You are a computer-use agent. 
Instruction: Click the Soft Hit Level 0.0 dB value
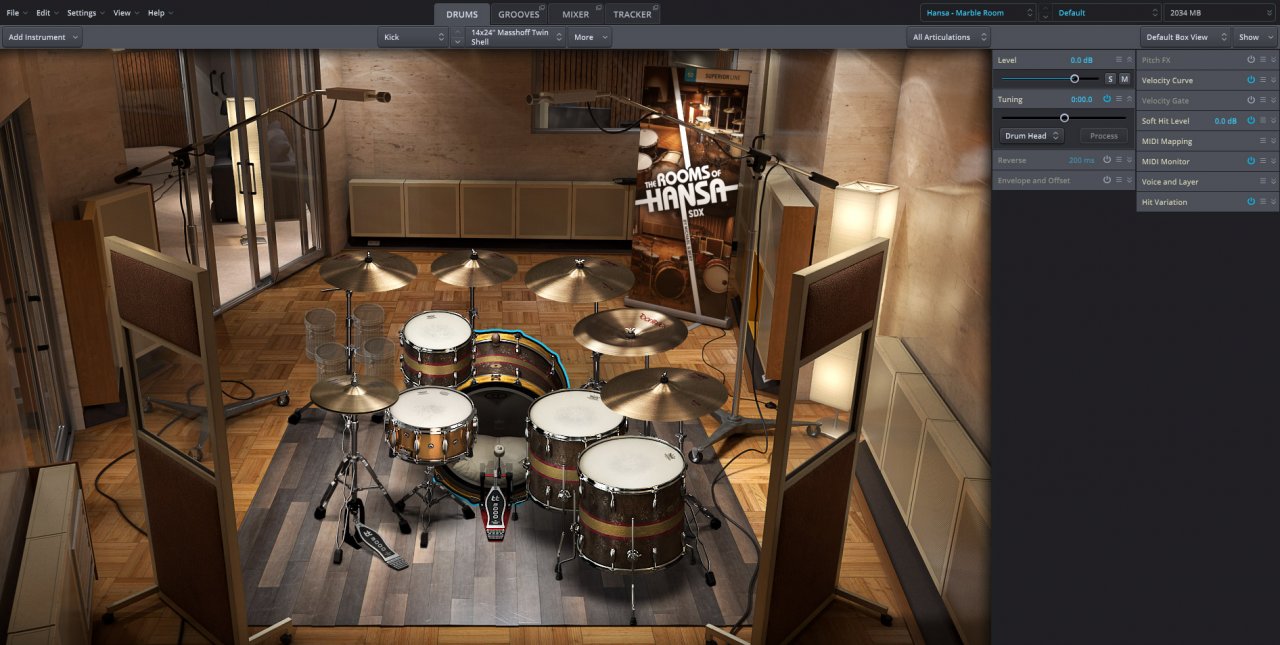point(1226,121)
